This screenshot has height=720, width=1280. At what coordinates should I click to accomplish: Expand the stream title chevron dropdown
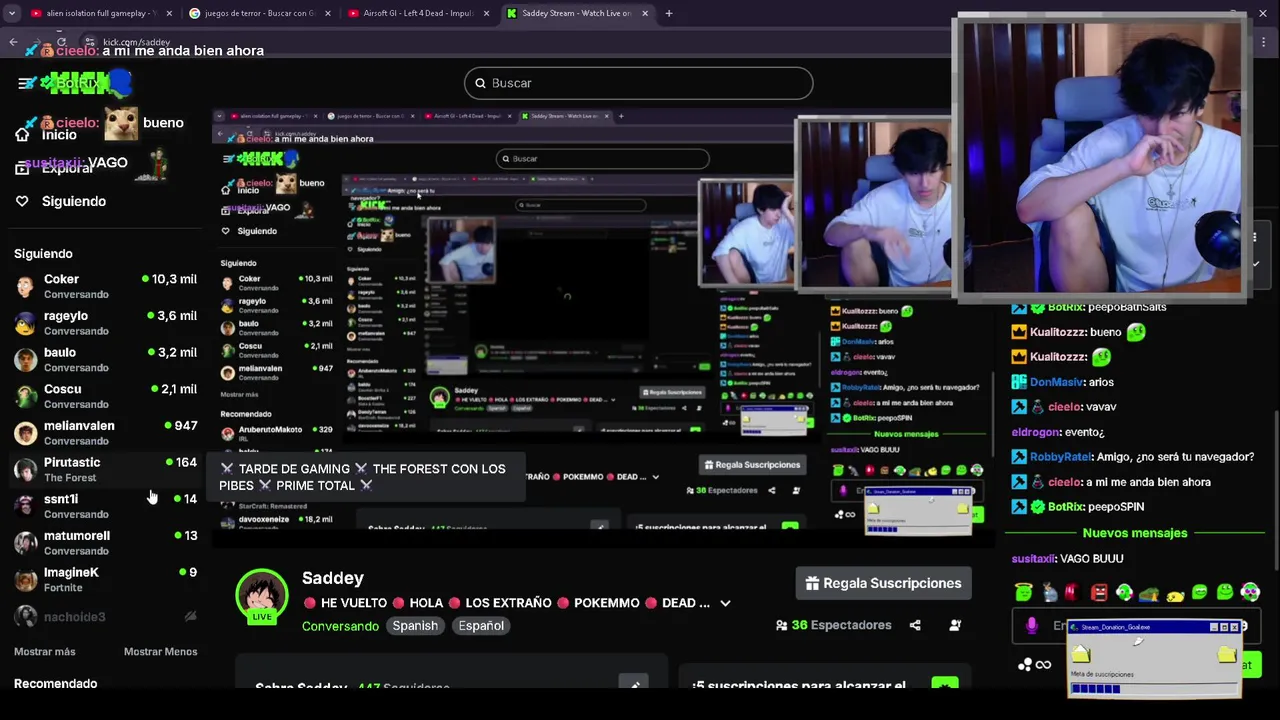pyautogui.click(x=725, y=603)
